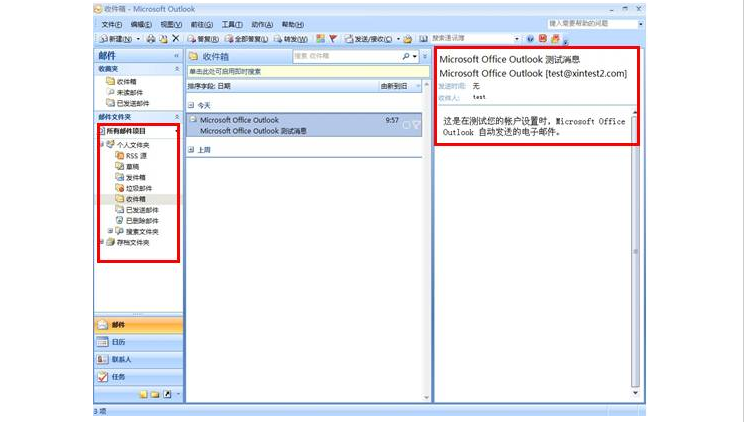Open the 搜索通讯簿 dropdown arrow

pyautogui.click(x=517, y=38)
